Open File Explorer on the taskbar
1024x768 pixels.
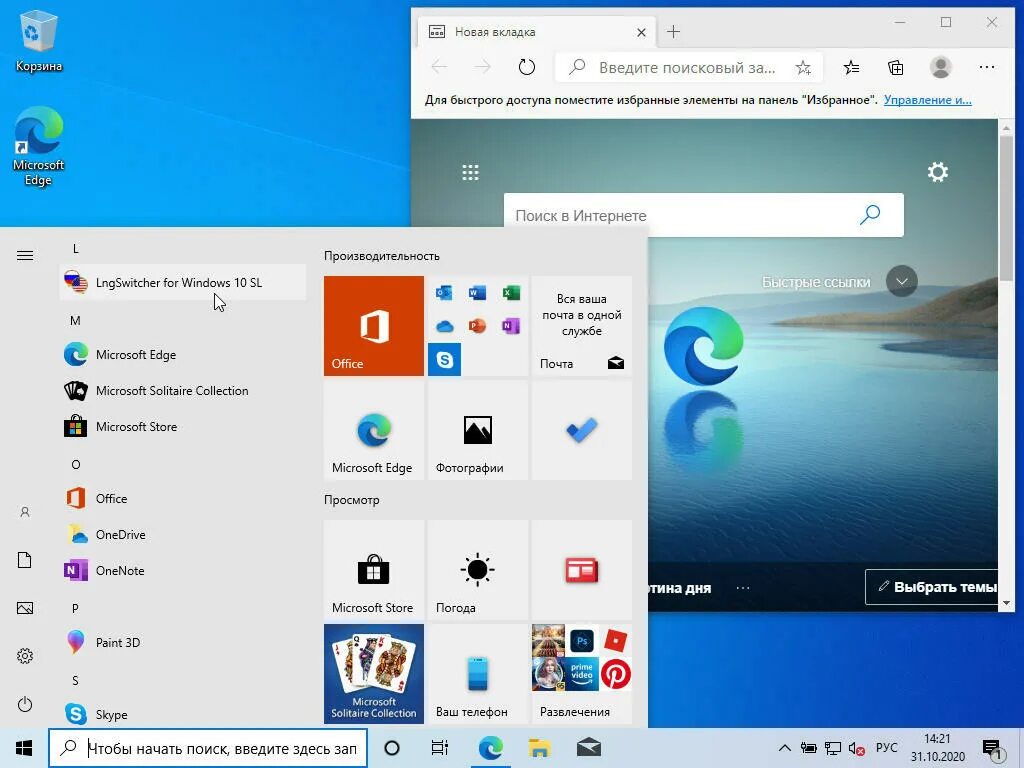(539, 748)
